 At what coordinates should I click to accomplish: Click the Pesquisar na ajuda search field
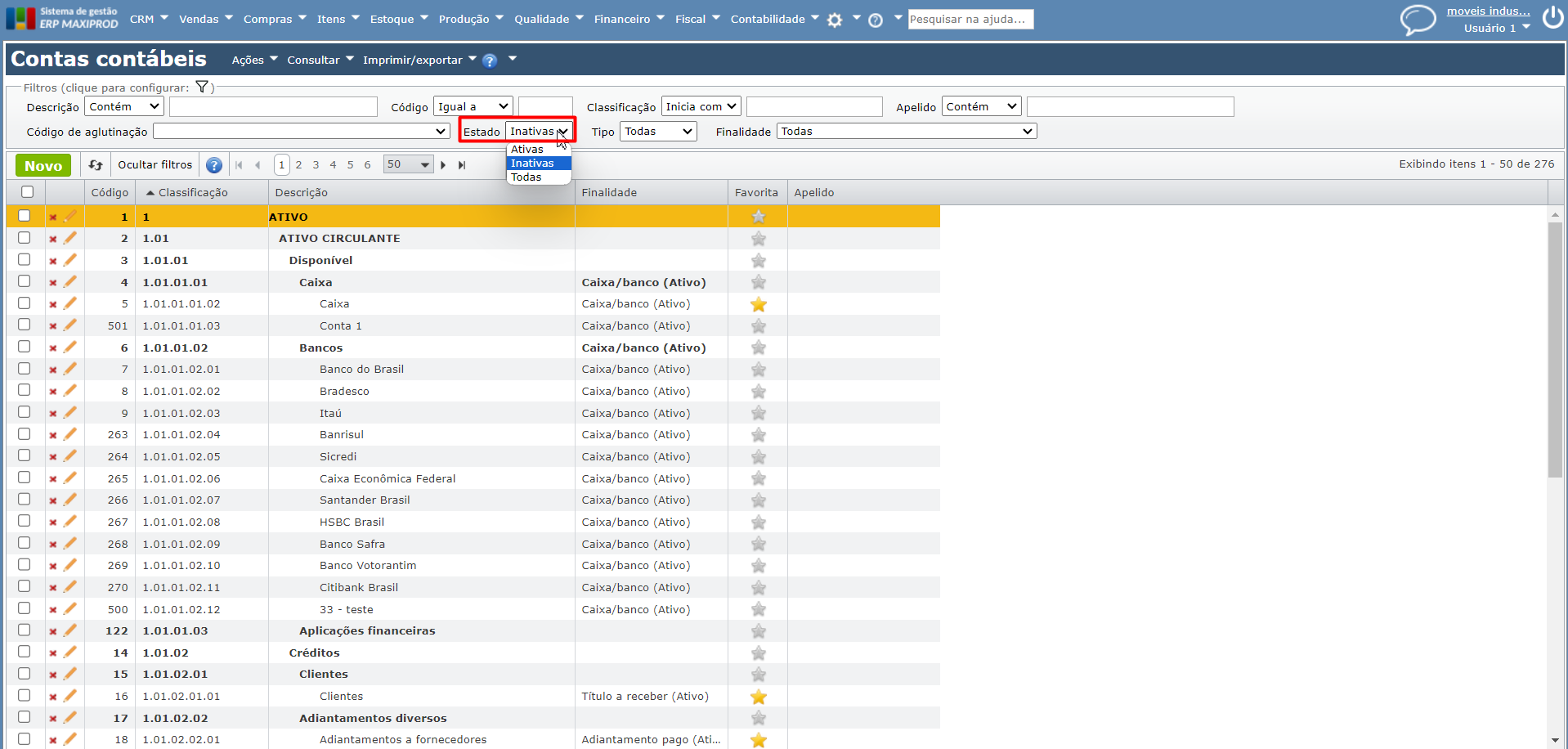coord(970,19)
